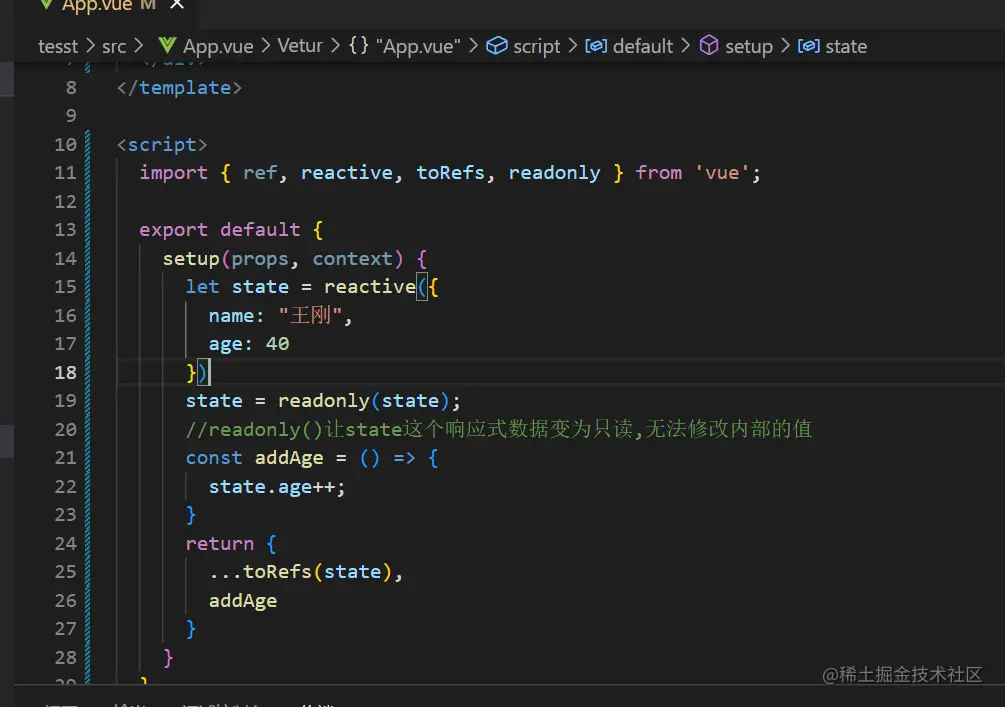
Task: Select the script breadcrumb segment
Action: (x=536, y=46)
